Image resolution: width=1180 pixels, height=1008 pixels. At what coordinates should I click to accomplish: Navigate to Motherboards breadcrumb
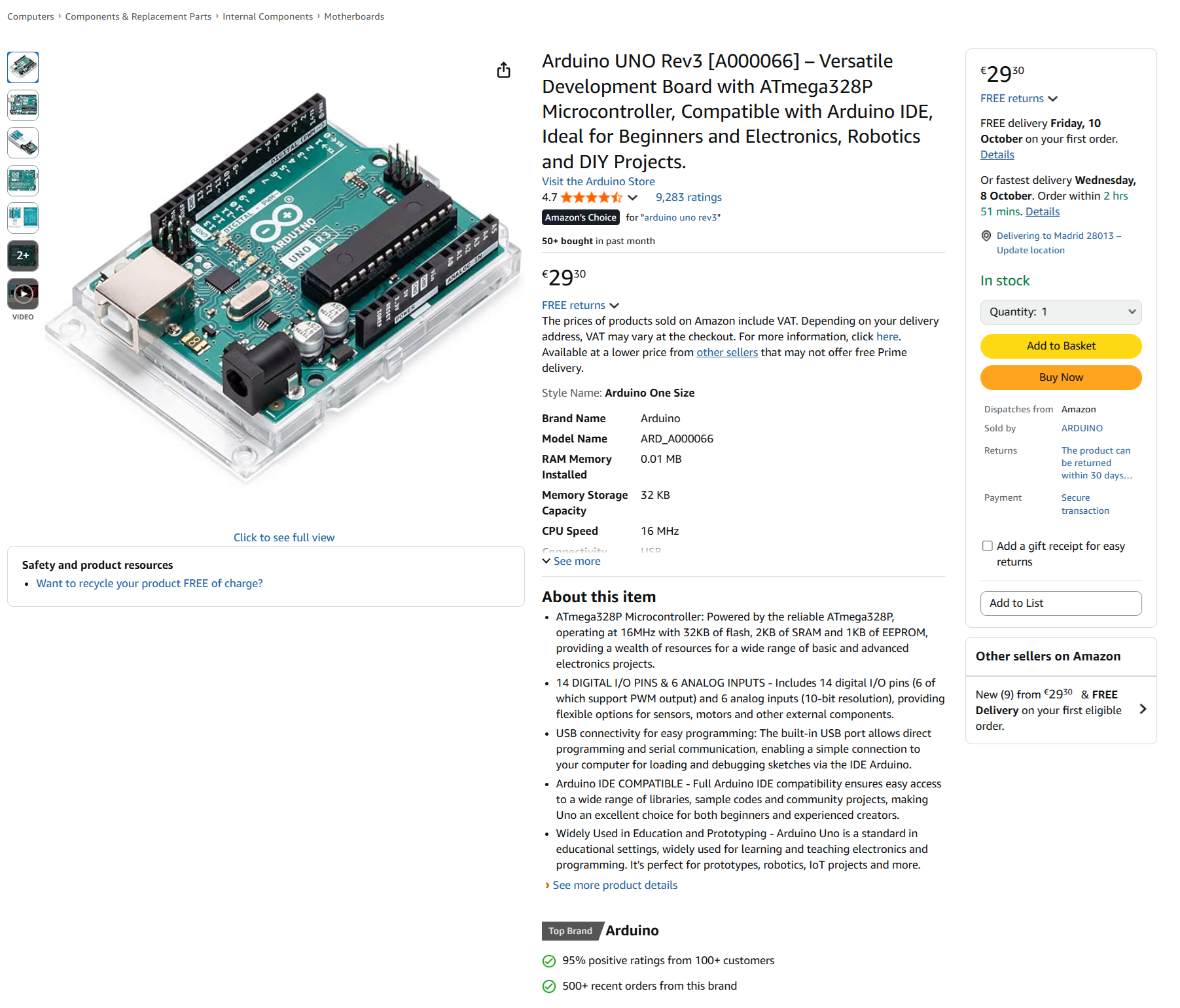[x=354, y=16]
